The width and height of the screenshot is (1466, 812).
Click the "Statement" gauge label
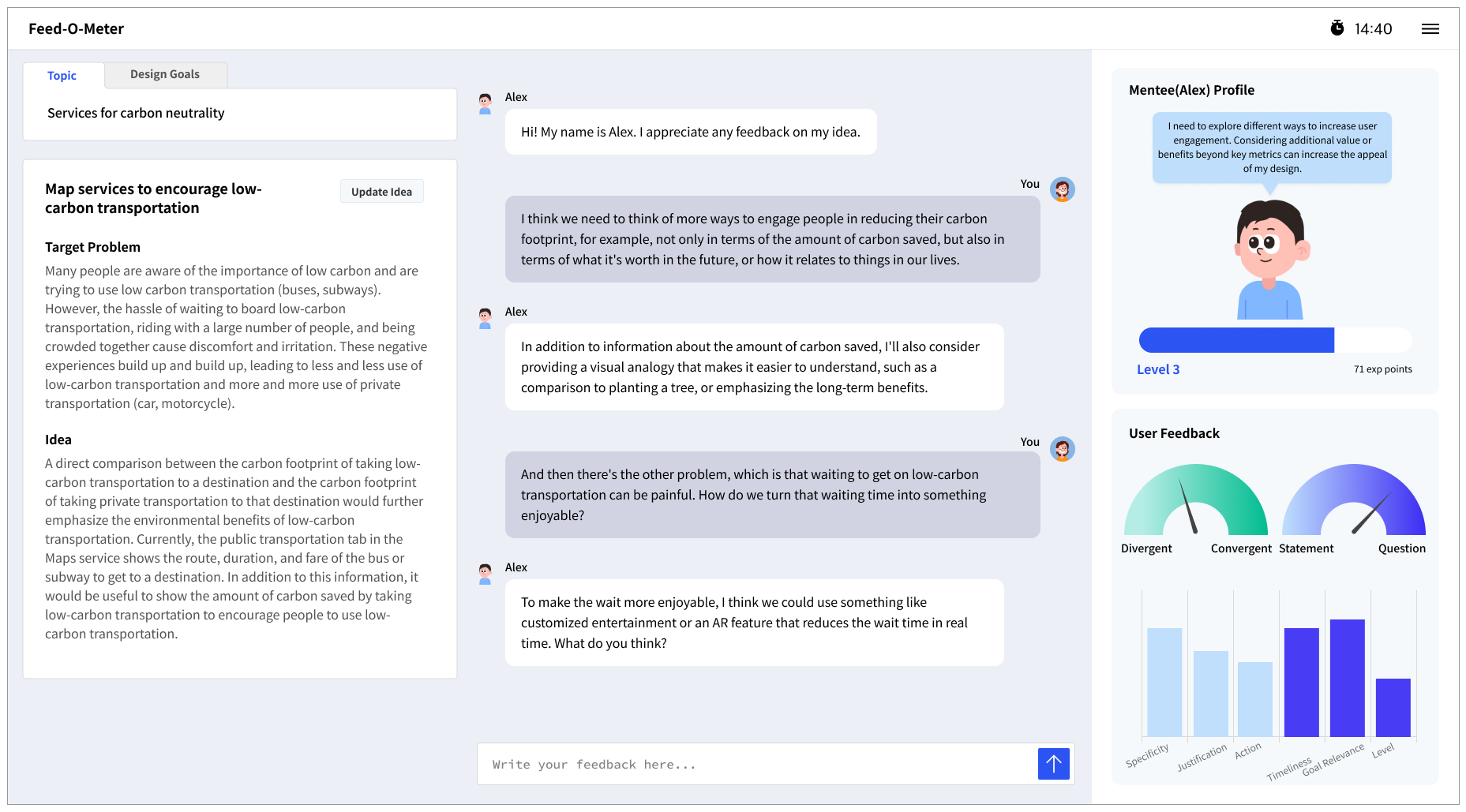click(x=1307, y=548)
